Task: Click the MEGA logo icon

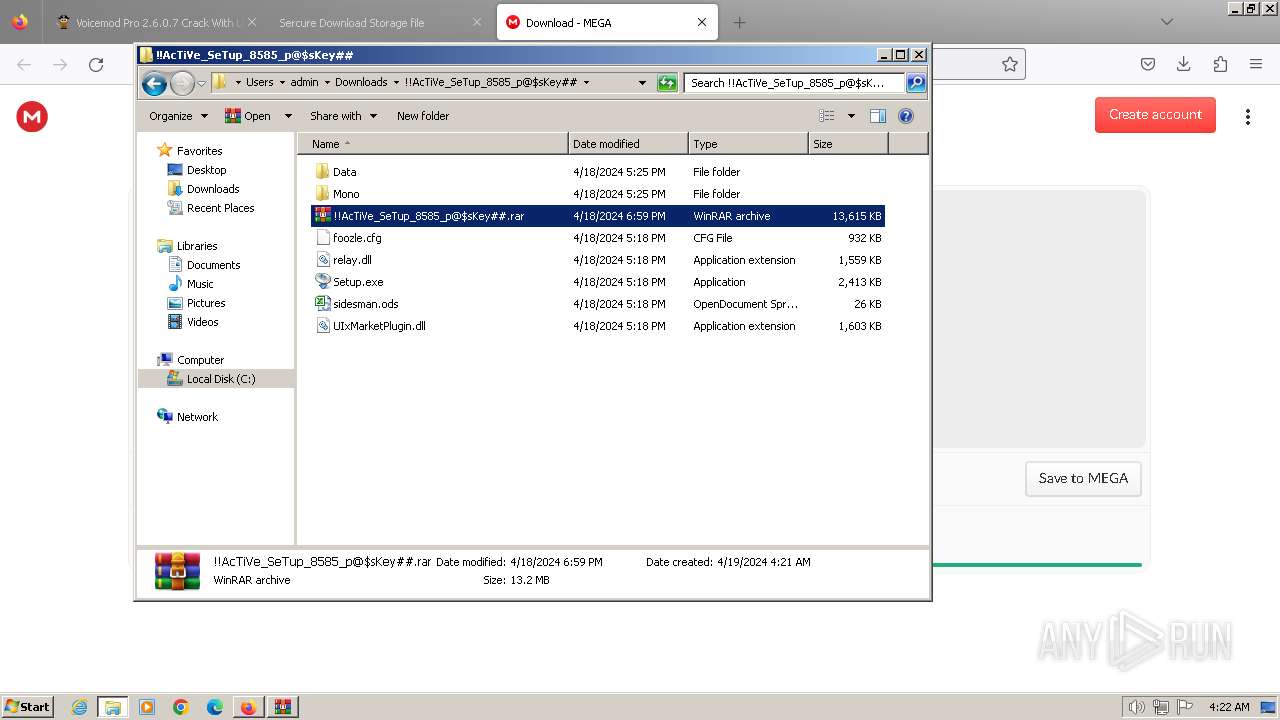Action: tap(32, 117)
